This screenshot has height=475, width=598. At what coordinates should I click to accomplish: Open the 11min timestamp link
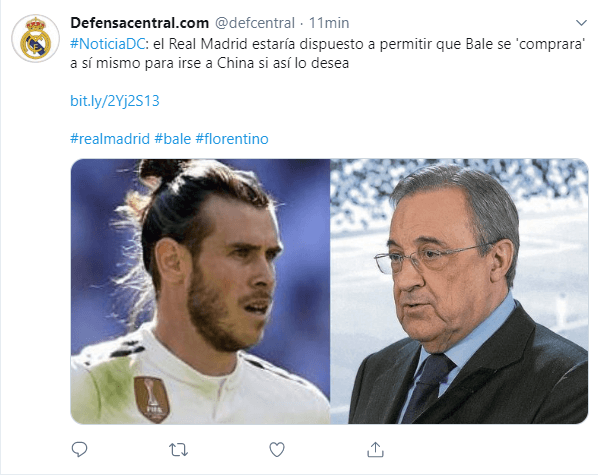329,23
